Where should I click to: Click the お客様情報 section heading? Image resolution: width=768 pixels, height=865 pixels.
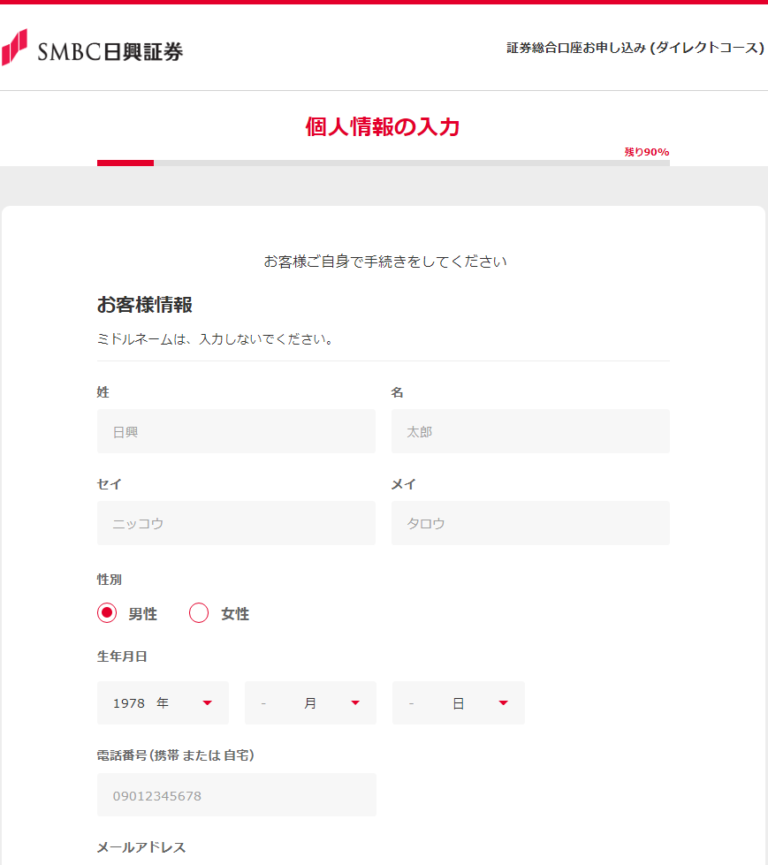coord(145,305)
